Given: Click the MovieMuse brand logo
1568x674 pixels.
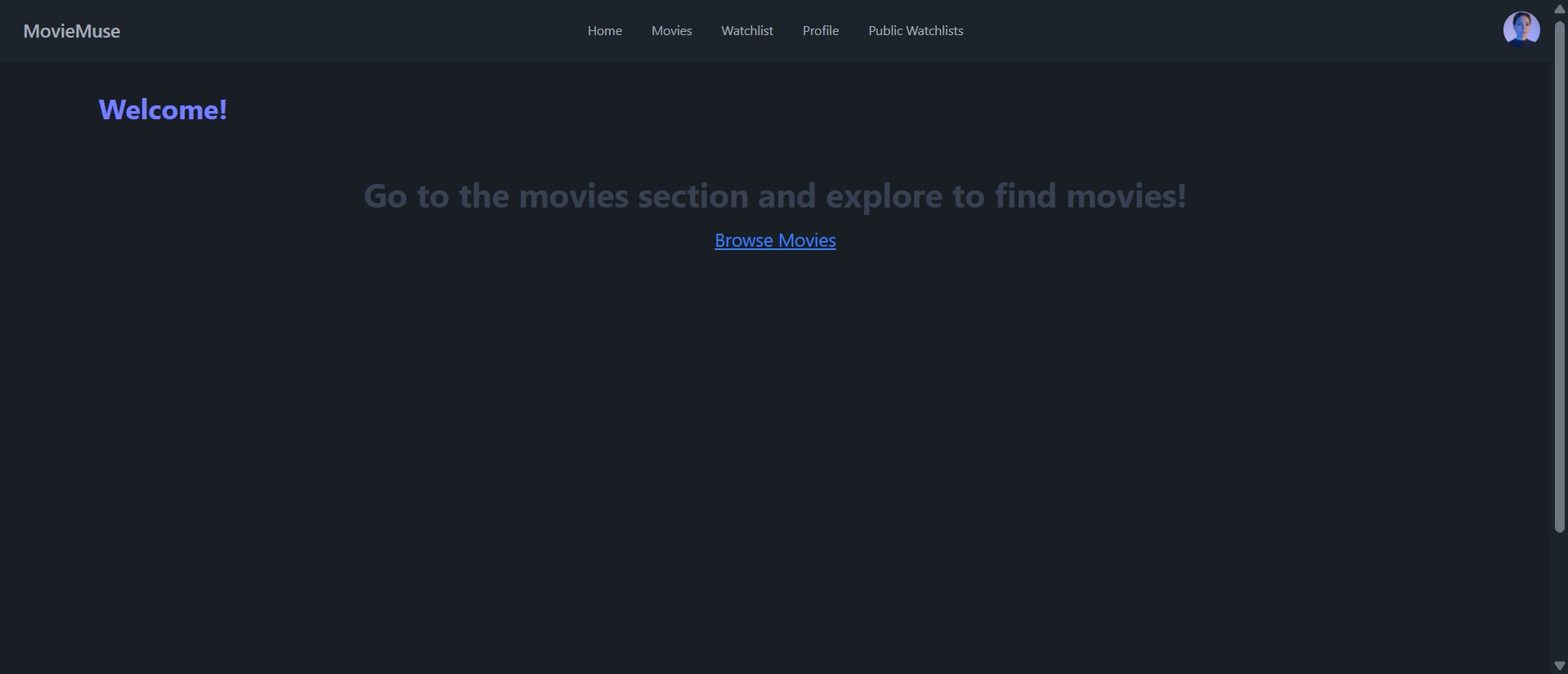Looking at the screenshot, I should [x=72, y=31].
